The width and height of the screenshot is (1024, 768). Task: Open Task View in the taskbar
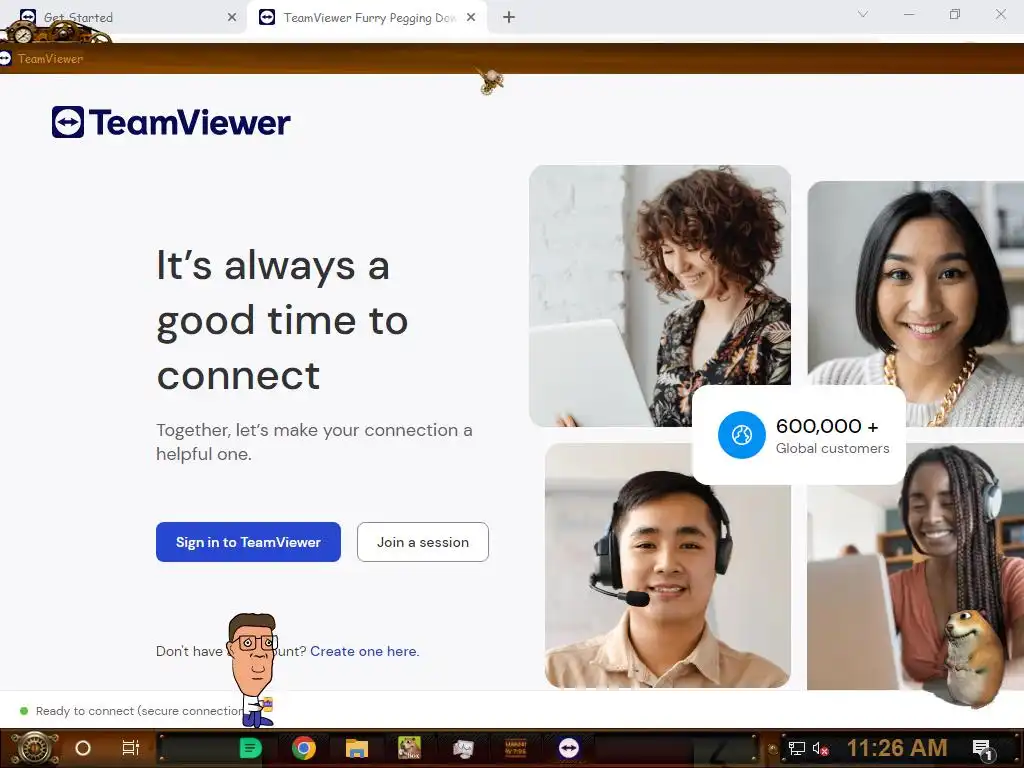point(131,748)
